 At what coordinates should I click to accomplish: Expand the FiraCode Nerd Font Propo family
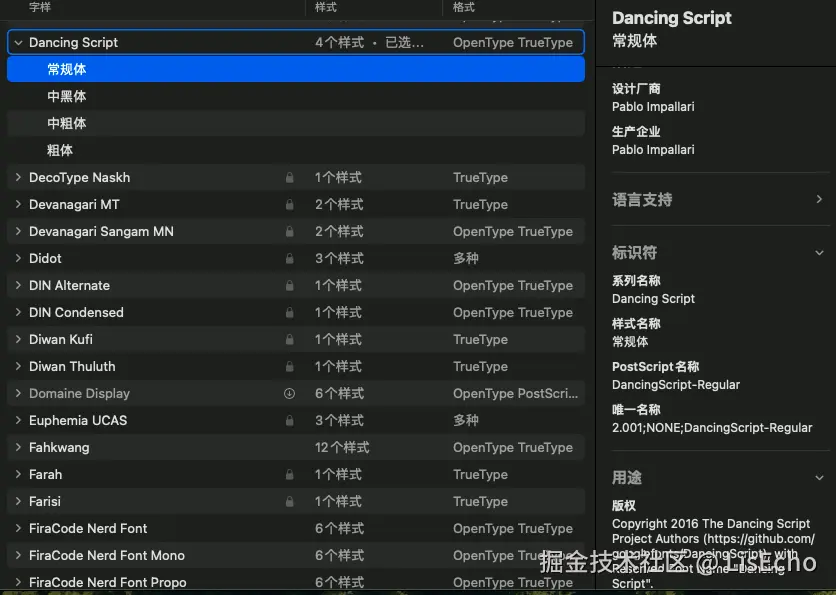(x=18, y=582)
